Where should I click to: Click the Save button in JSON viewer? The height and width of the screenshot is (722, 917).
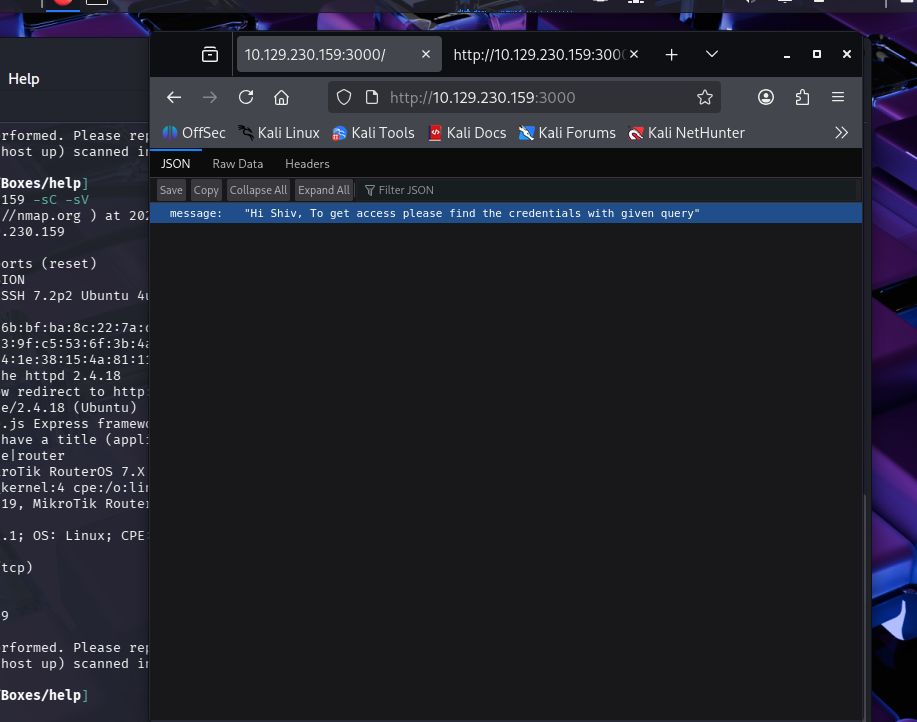coord(171,190)
